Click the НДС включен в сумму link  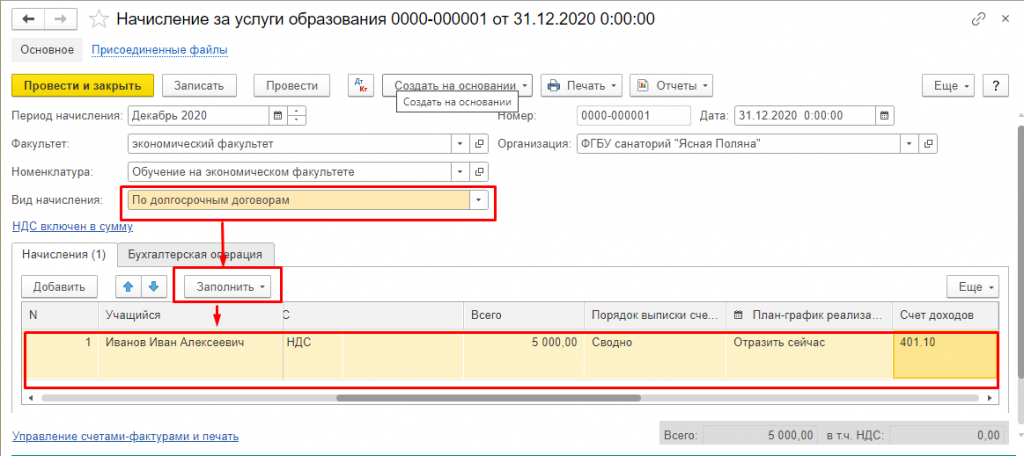pyautogui.click(x=71, y=227)
